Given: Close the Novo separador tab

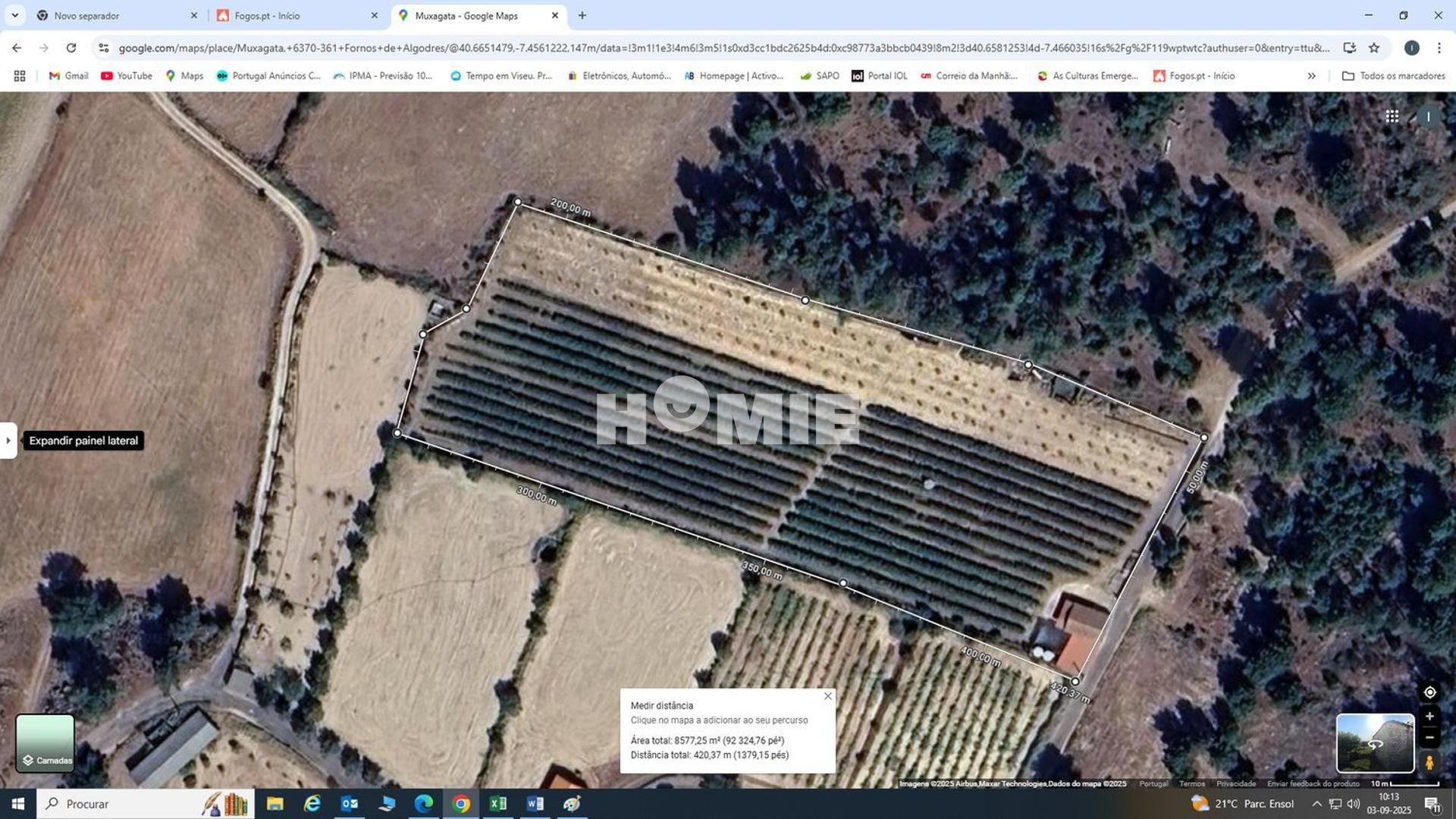Looking at the screenshot, I should pos(193,15).
